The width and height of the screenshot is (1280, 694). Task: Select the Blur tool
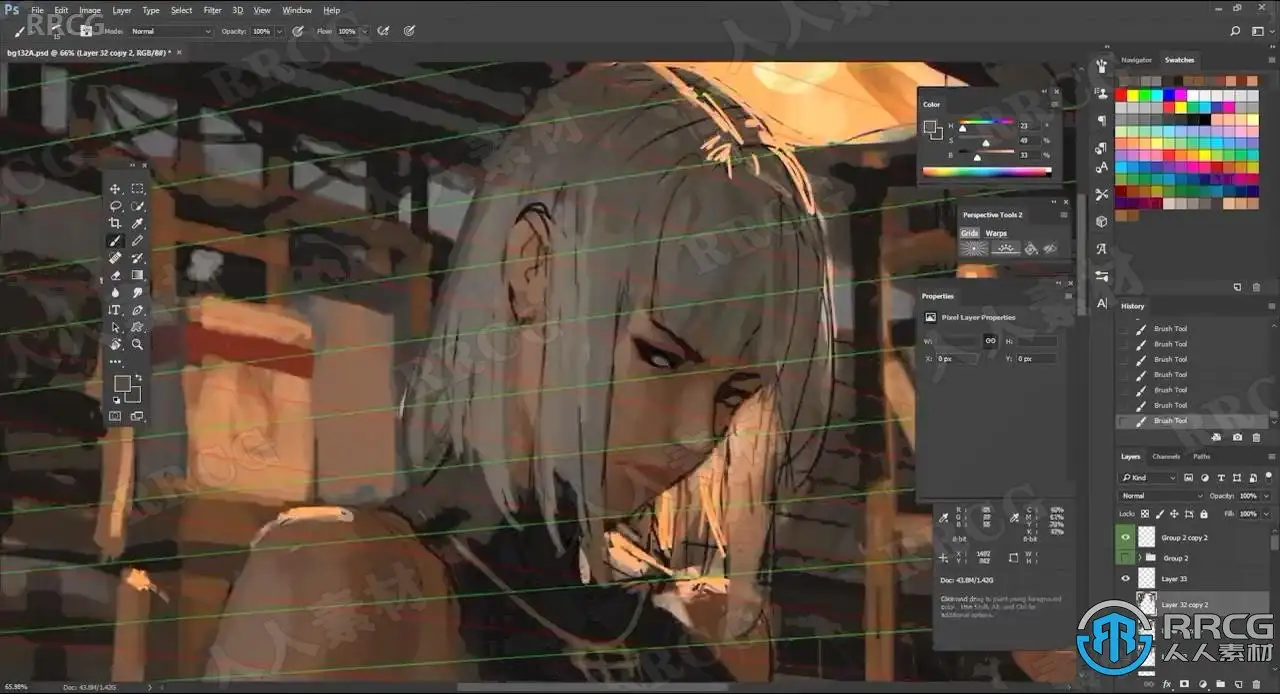pos(115,292)
